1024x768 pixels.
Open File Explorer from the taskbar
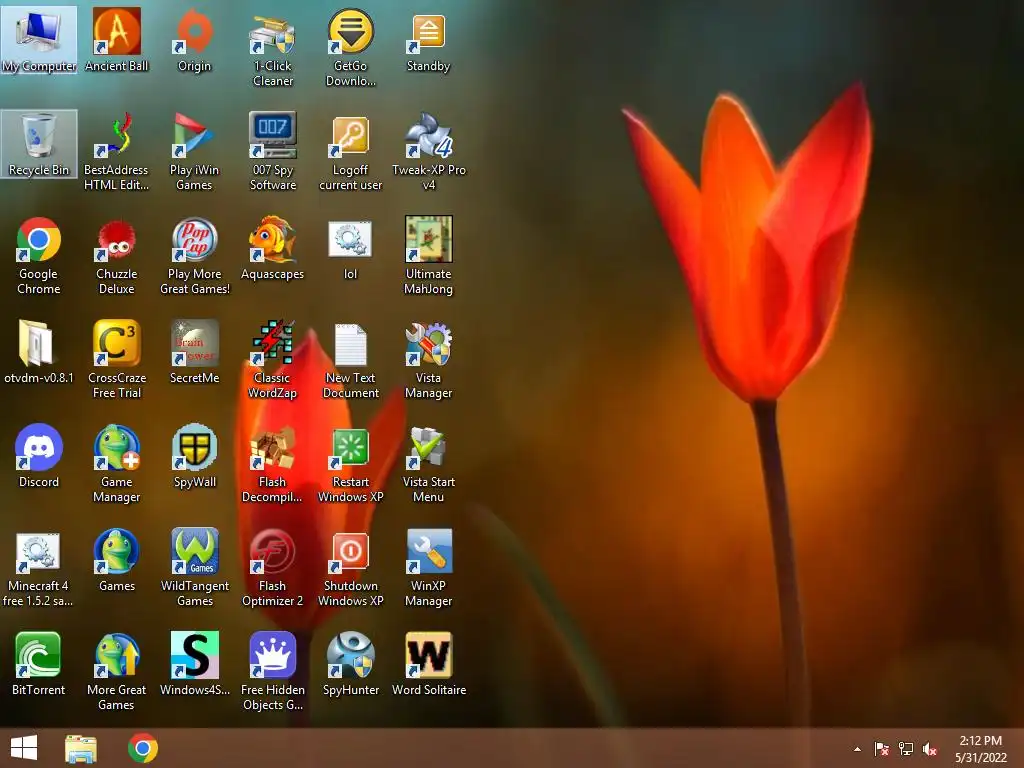coord(81,748)
